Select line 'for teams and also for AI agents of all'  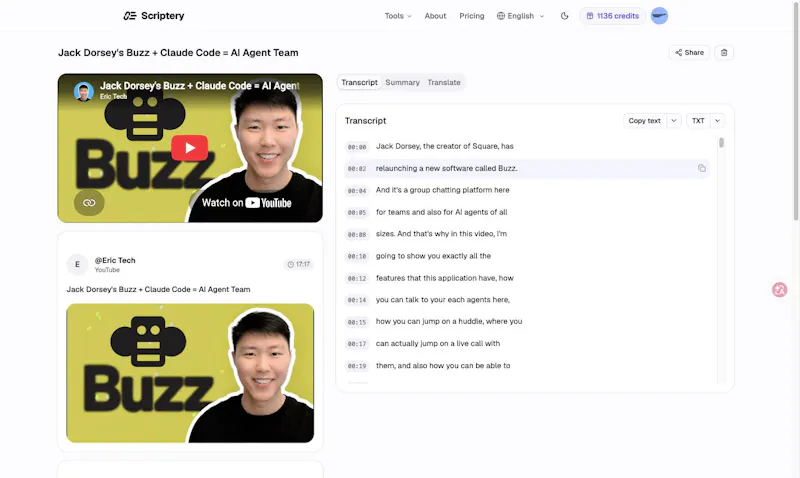(441, 212)
